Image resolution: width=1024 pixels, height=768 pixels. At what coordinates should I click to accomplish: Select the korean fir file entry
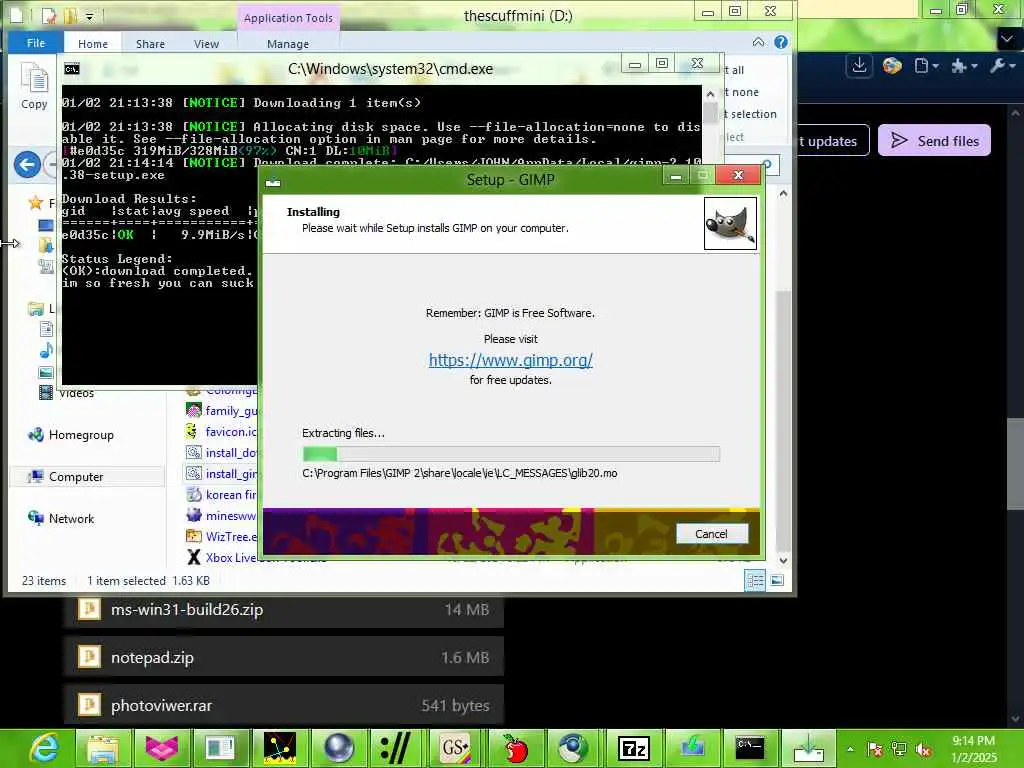[222, 495]
